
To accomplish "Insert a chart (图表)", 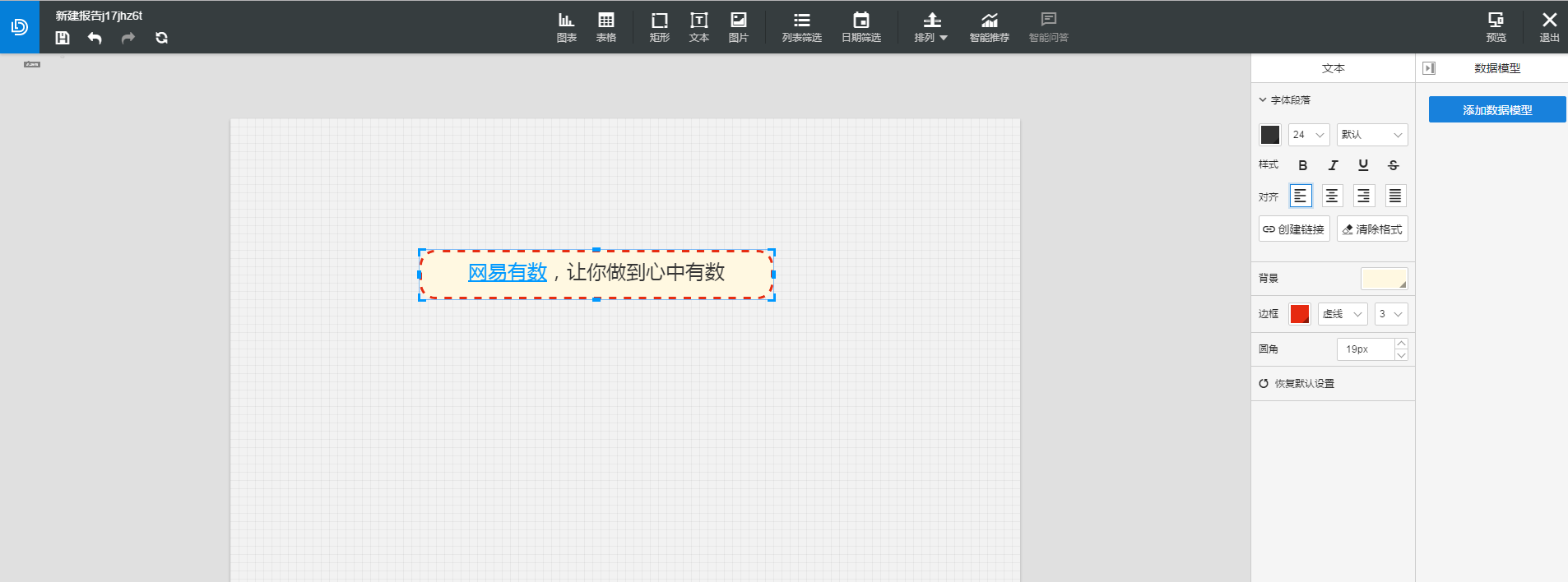I will (x=567, y=27).
